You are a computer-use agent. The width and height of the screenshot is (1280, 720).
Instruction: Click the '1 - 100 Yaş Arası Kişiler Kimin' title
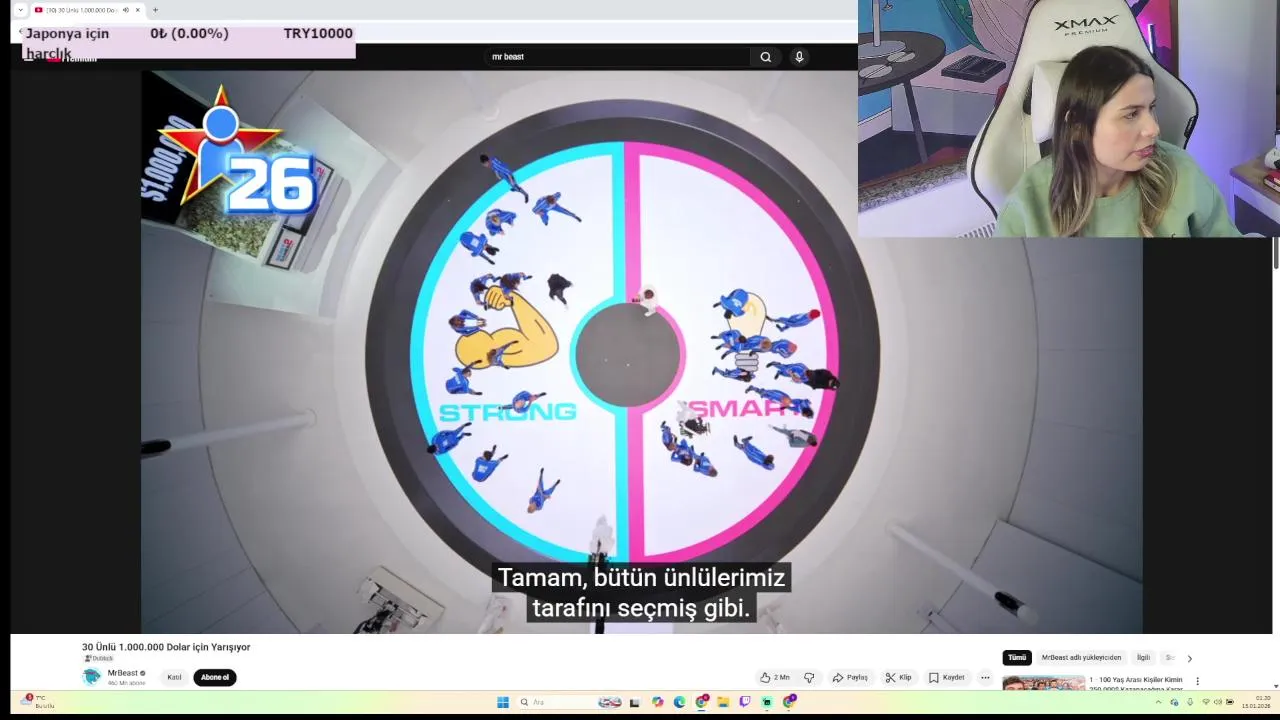coord(1135,680)
